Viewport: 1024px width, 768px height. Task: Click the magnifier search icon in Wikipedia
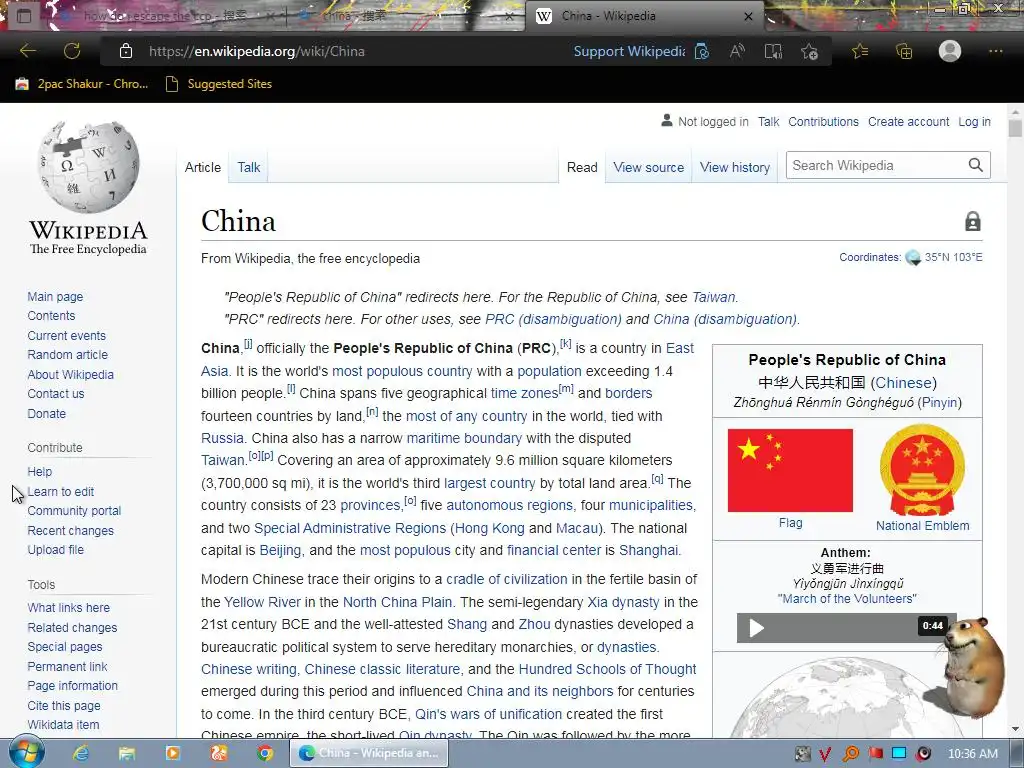point(976,165)
